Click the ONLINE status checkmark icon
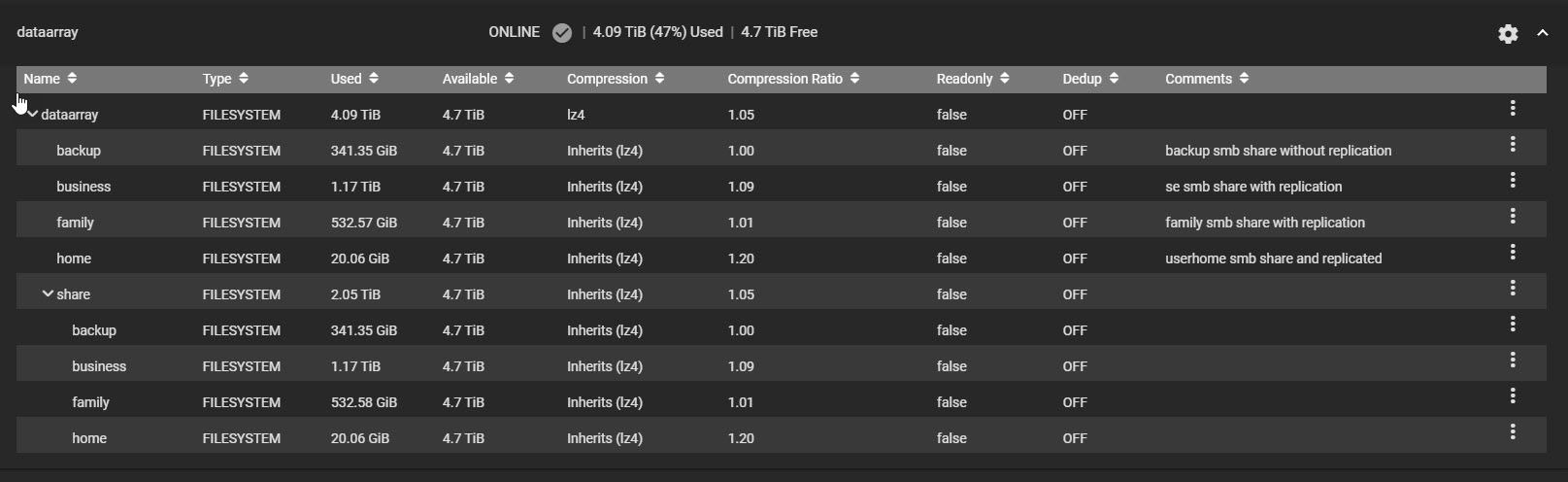The width and height of the screenshot is (1568, 482). [561, 33]
